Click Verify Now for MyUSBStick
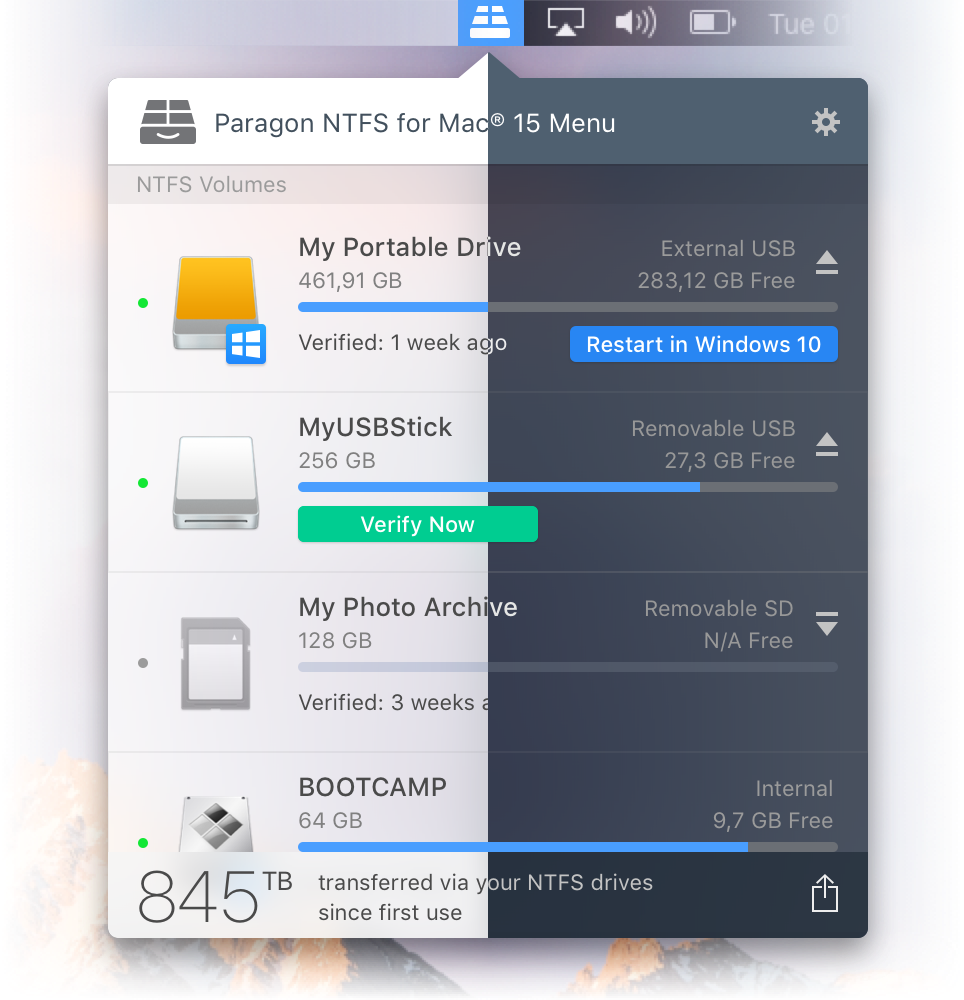964x1000 pixels. pos(418,524)
